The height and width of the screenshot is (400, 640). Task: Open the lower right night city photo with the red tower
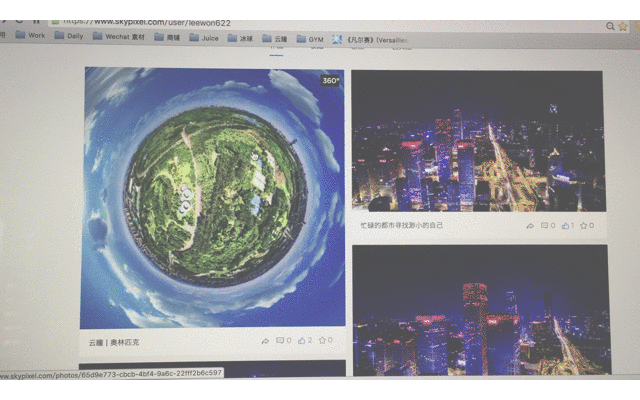click(x=481, y=310)
